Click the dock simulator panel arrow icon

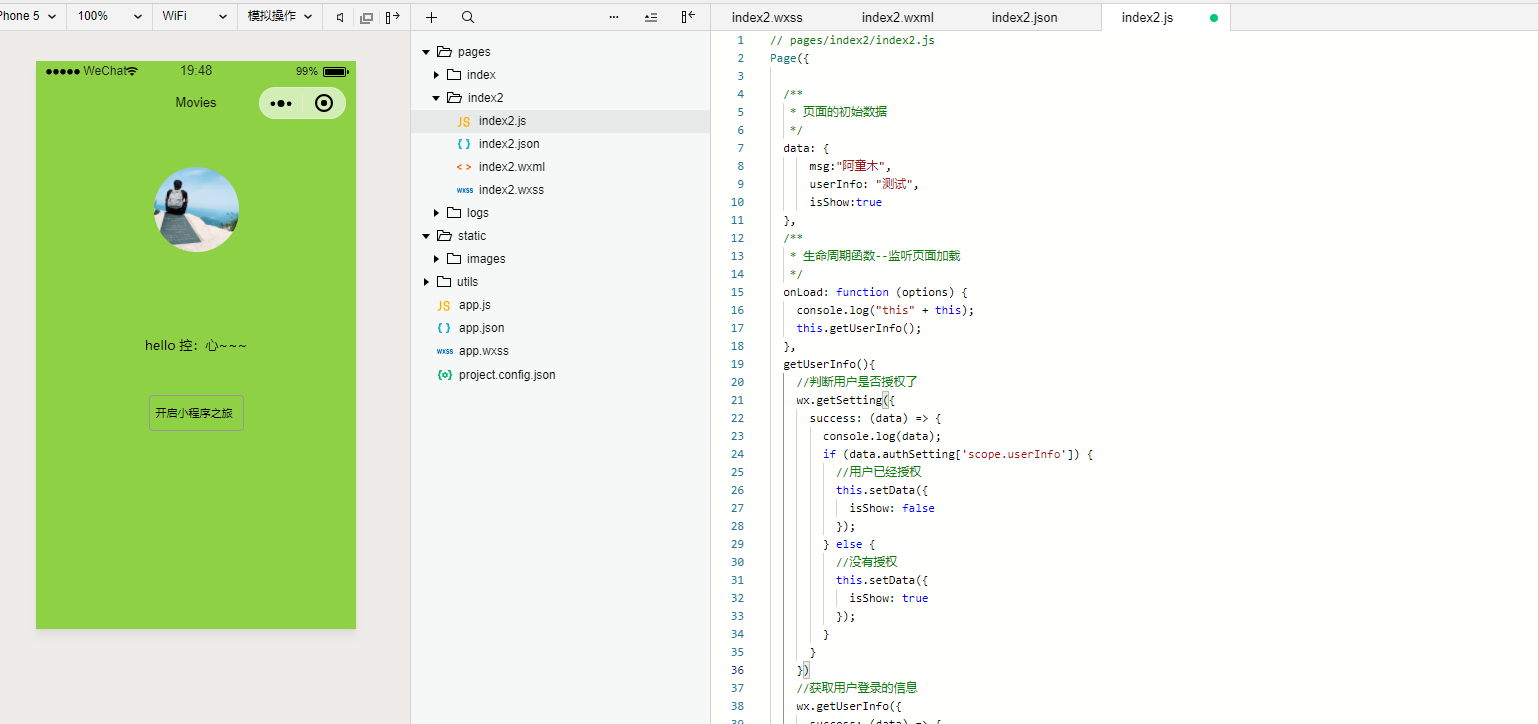coord(392,17)
